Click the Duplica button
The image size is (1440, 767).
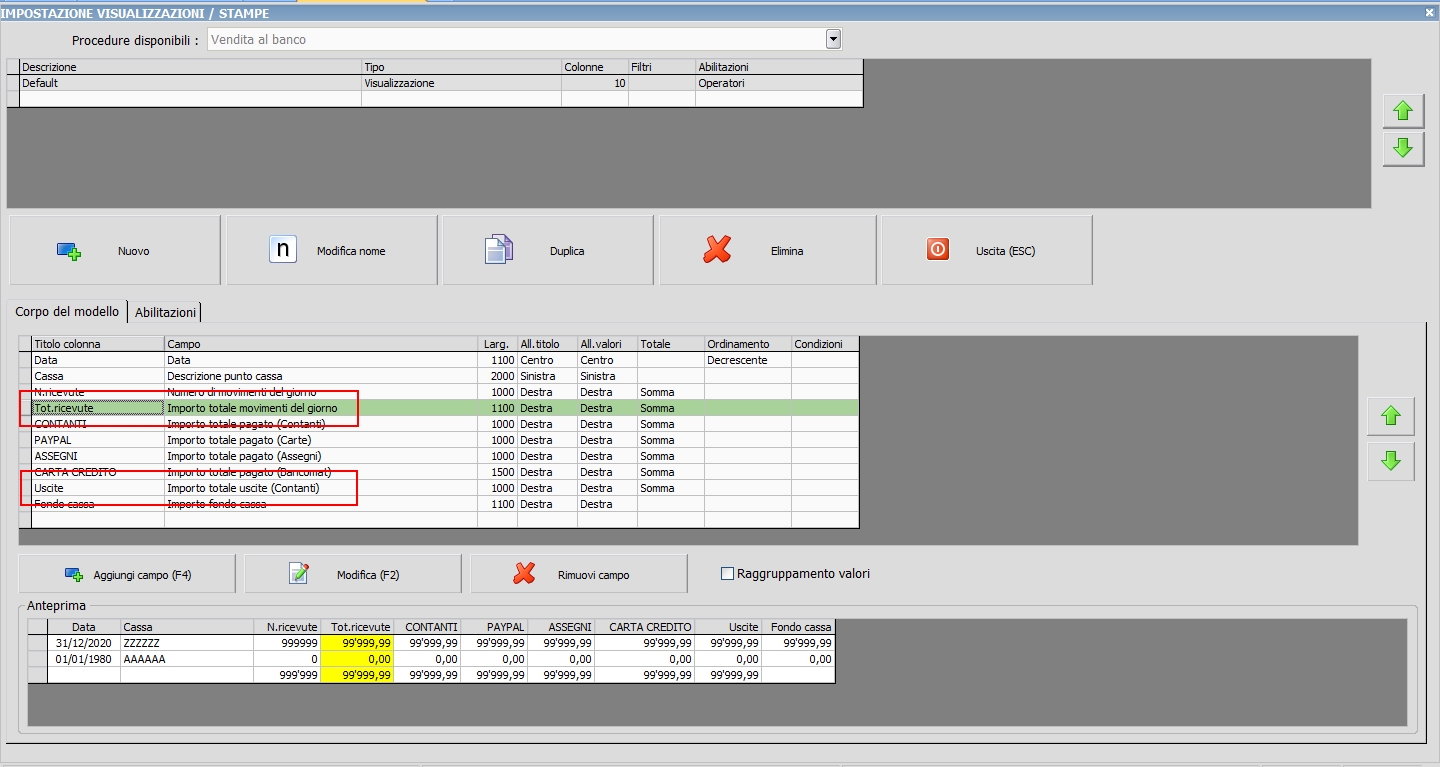[x=548, y=250]
